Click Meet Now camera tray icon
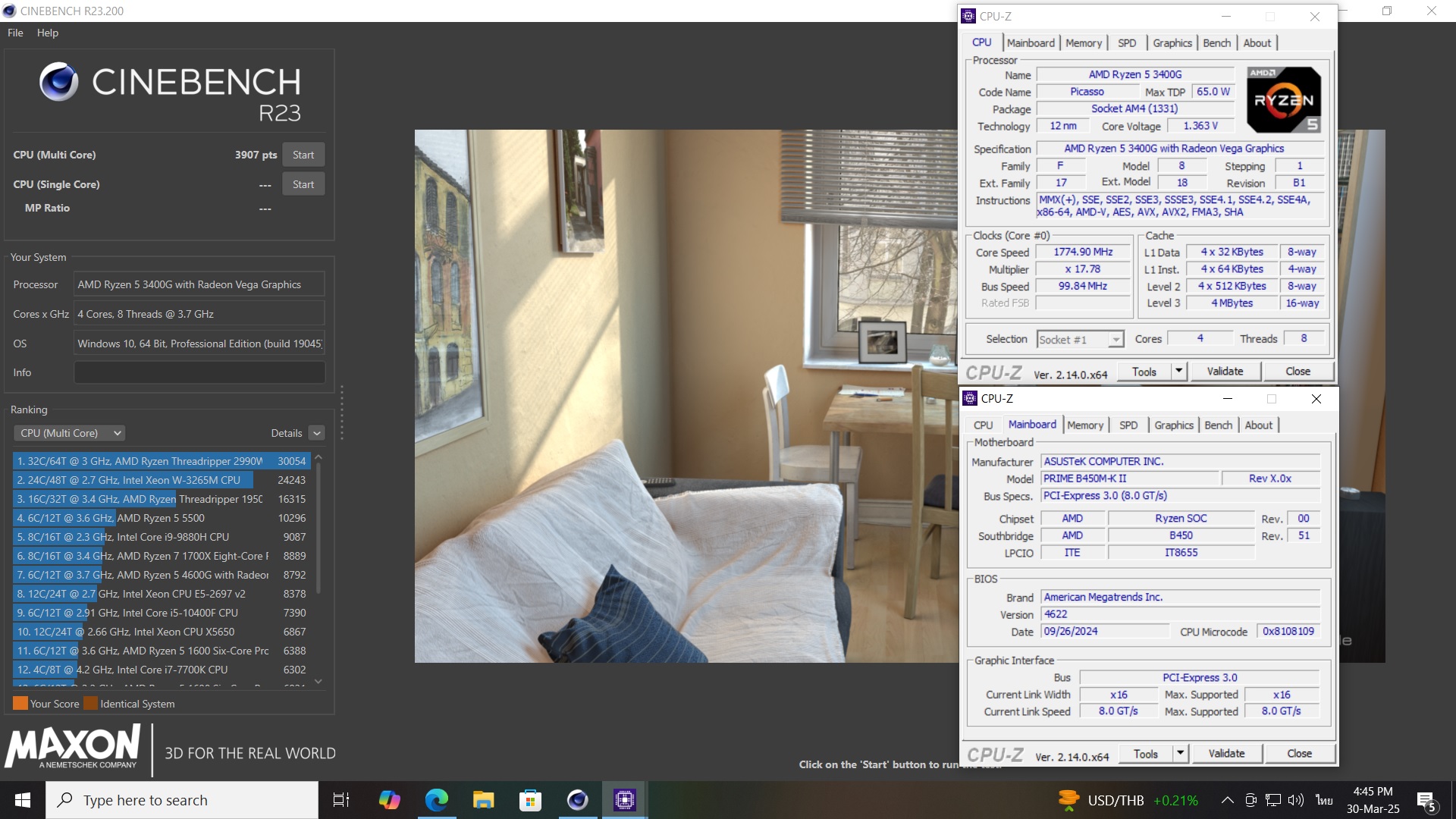Viewport: 1456px width, 819px height. pyautogui.click(x=1251, y=800)
